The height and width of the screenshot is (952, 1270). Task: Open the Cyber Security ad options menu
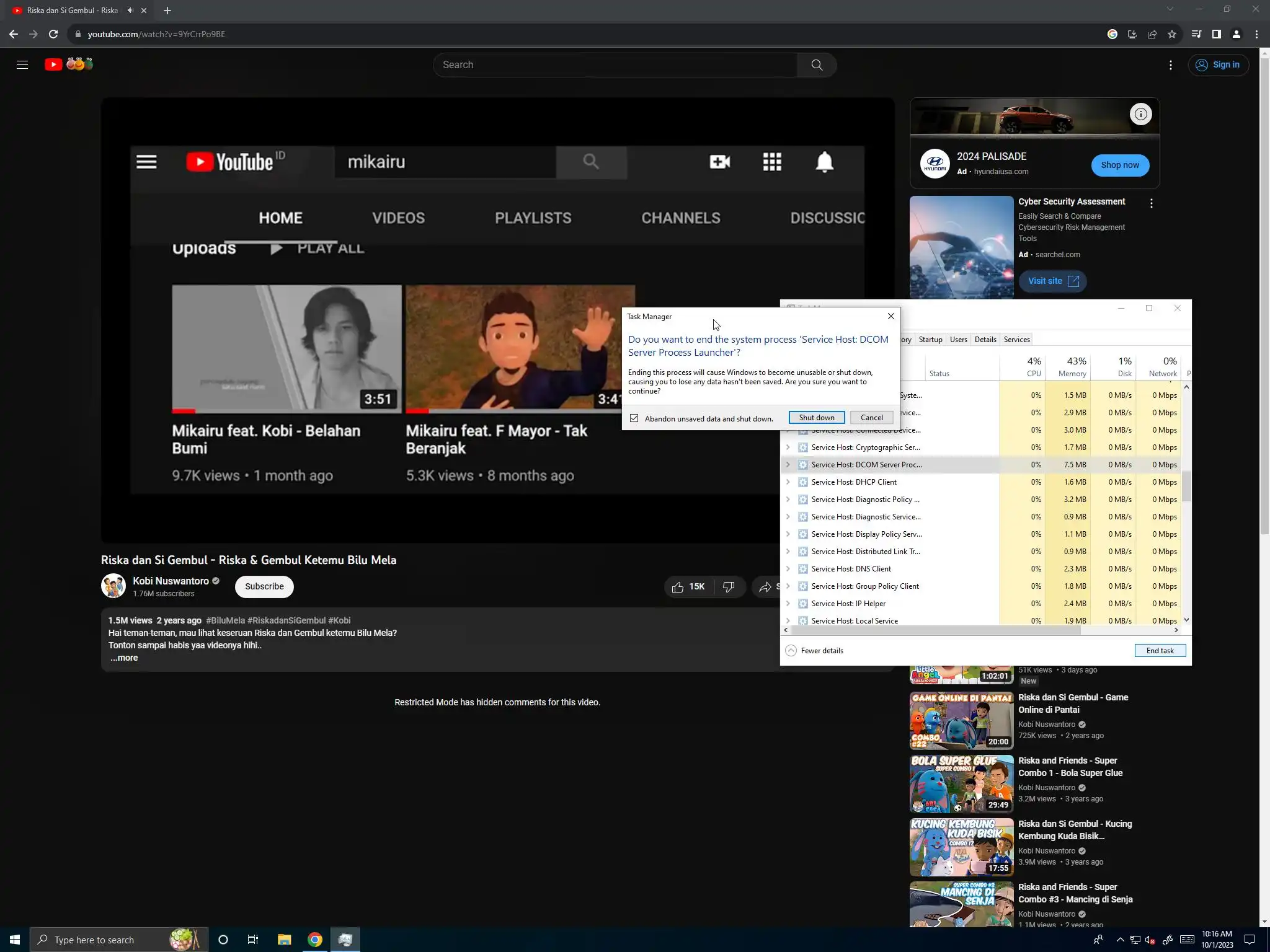click(x=1152, y=203)
